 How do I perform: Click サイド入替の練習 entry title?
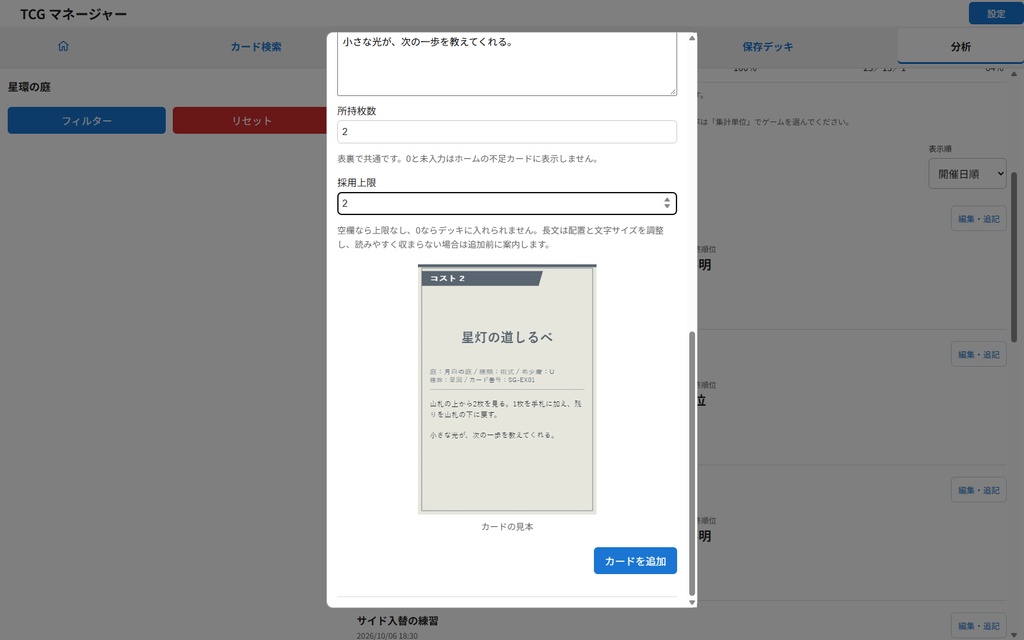click(x=398, y=621)
